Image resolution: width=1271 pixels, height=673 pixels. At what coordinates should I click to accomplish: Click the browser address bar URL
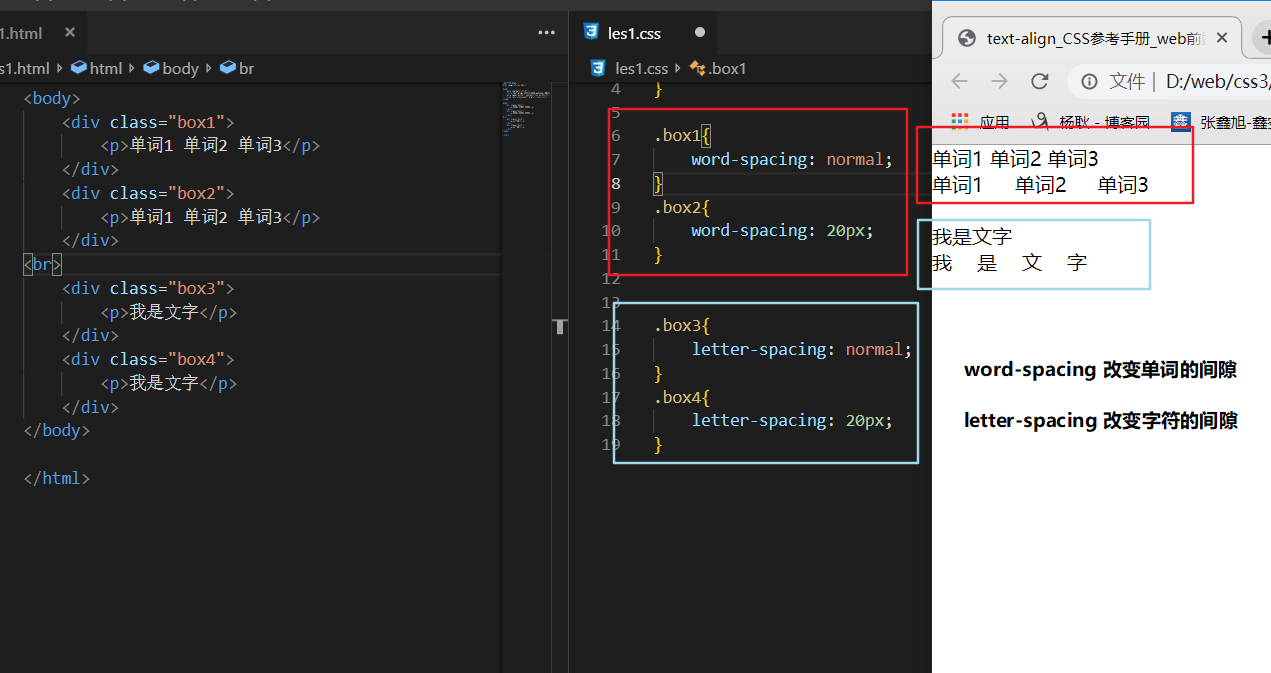pos(1215,81)
